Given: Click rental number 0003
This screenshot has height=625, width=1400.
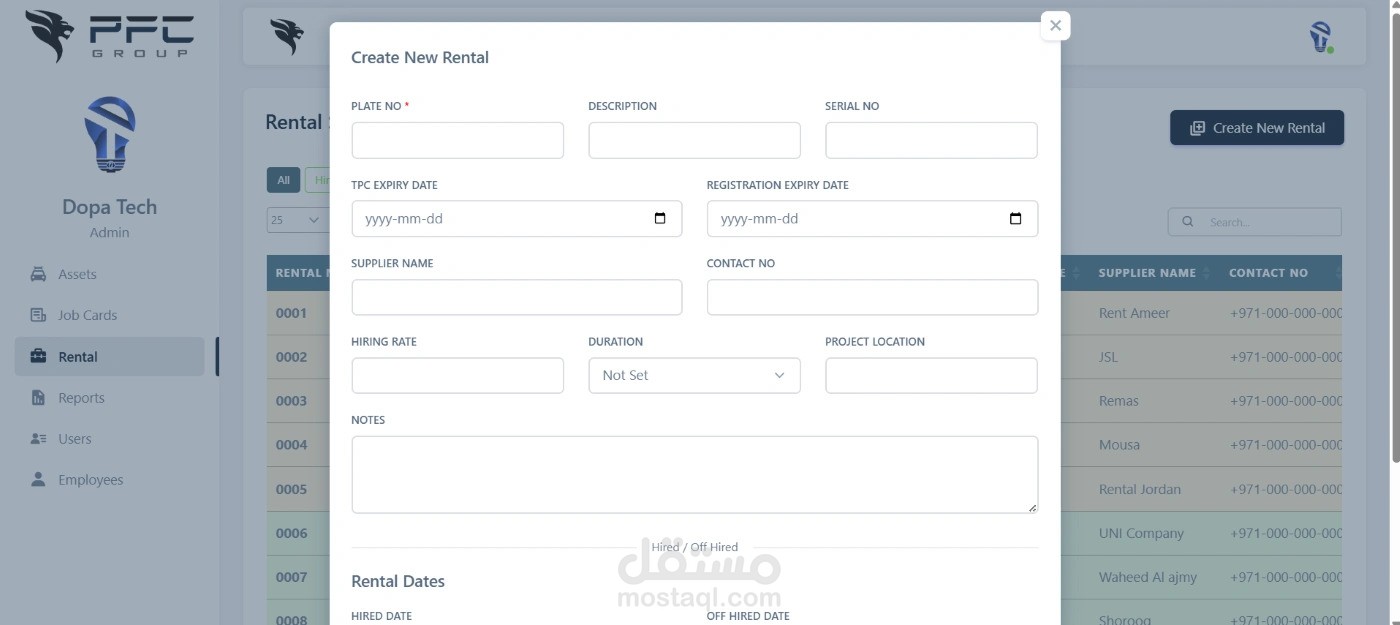Looking at the screenshot, I should pos(291,401).
